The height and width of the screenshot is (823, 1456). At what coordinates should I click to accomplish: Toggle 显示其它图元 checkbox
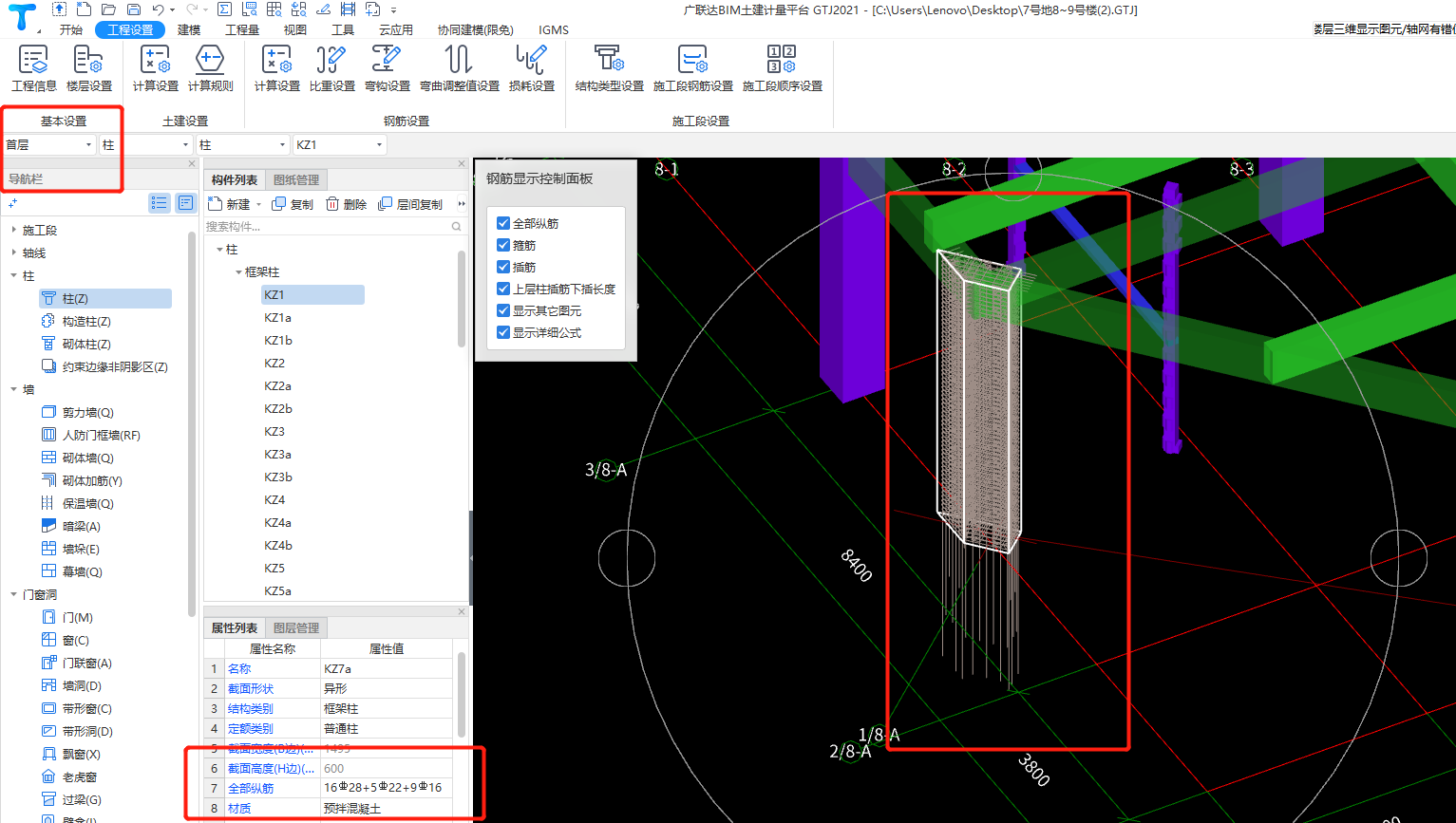coord(503,310)
